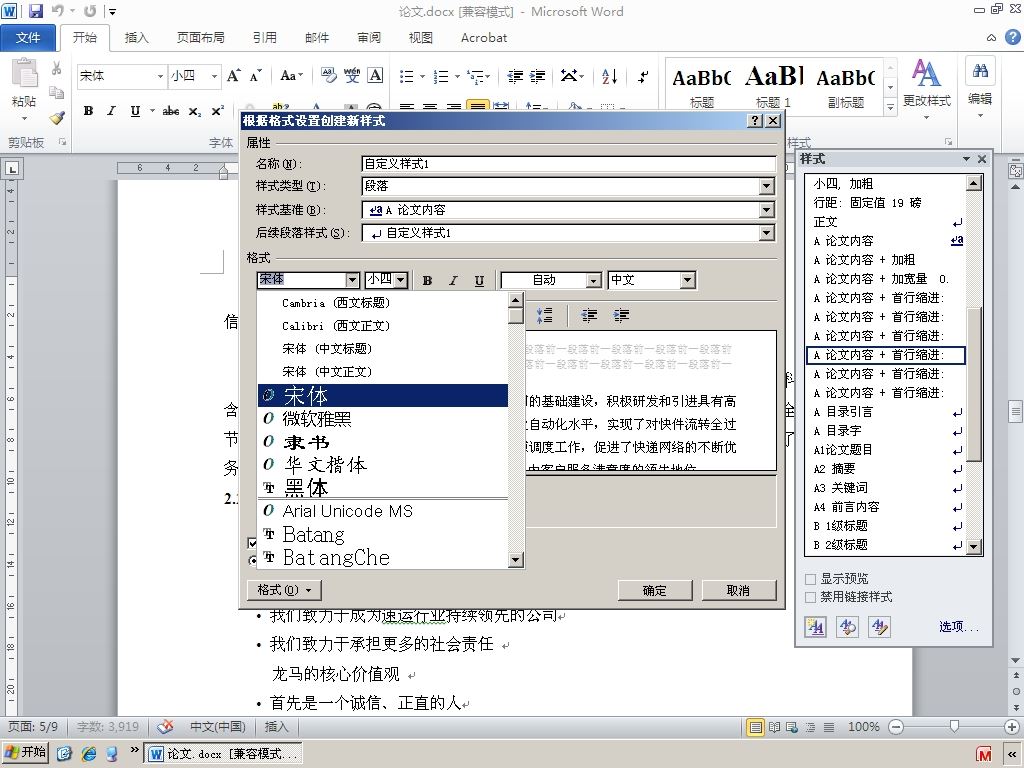Click the zoom slider handle

954,726
